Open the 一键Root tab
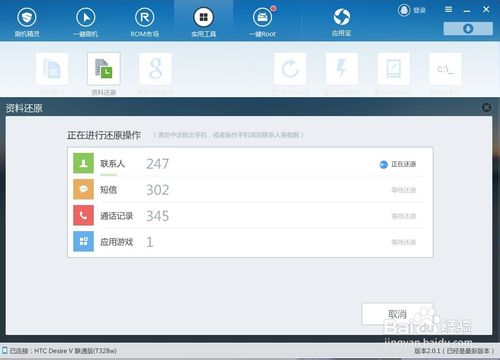This screenshot has height=360, width=500. [263, 22]
